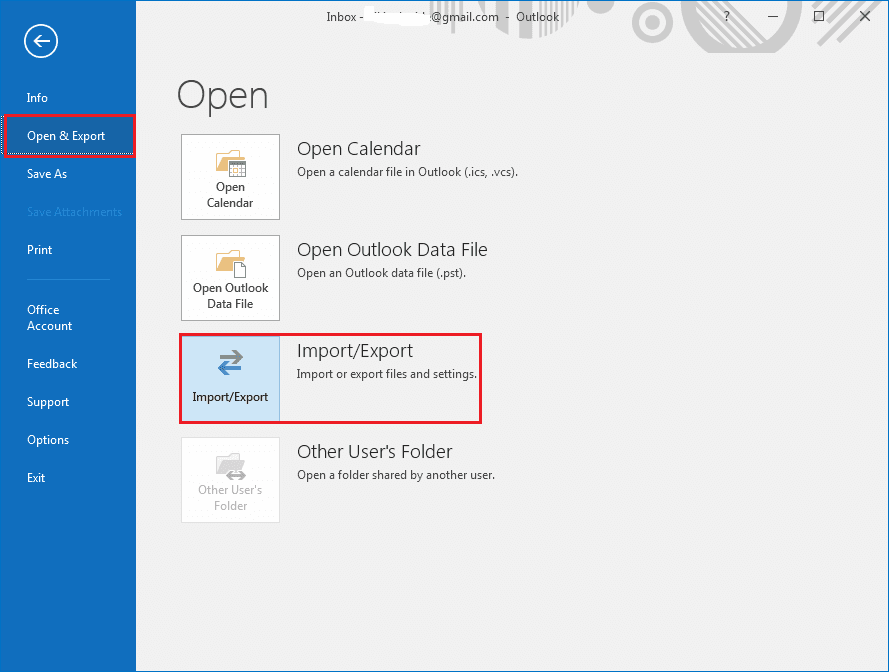
Task: Open help with the question mark icon
Action: (x=726, y=16)
